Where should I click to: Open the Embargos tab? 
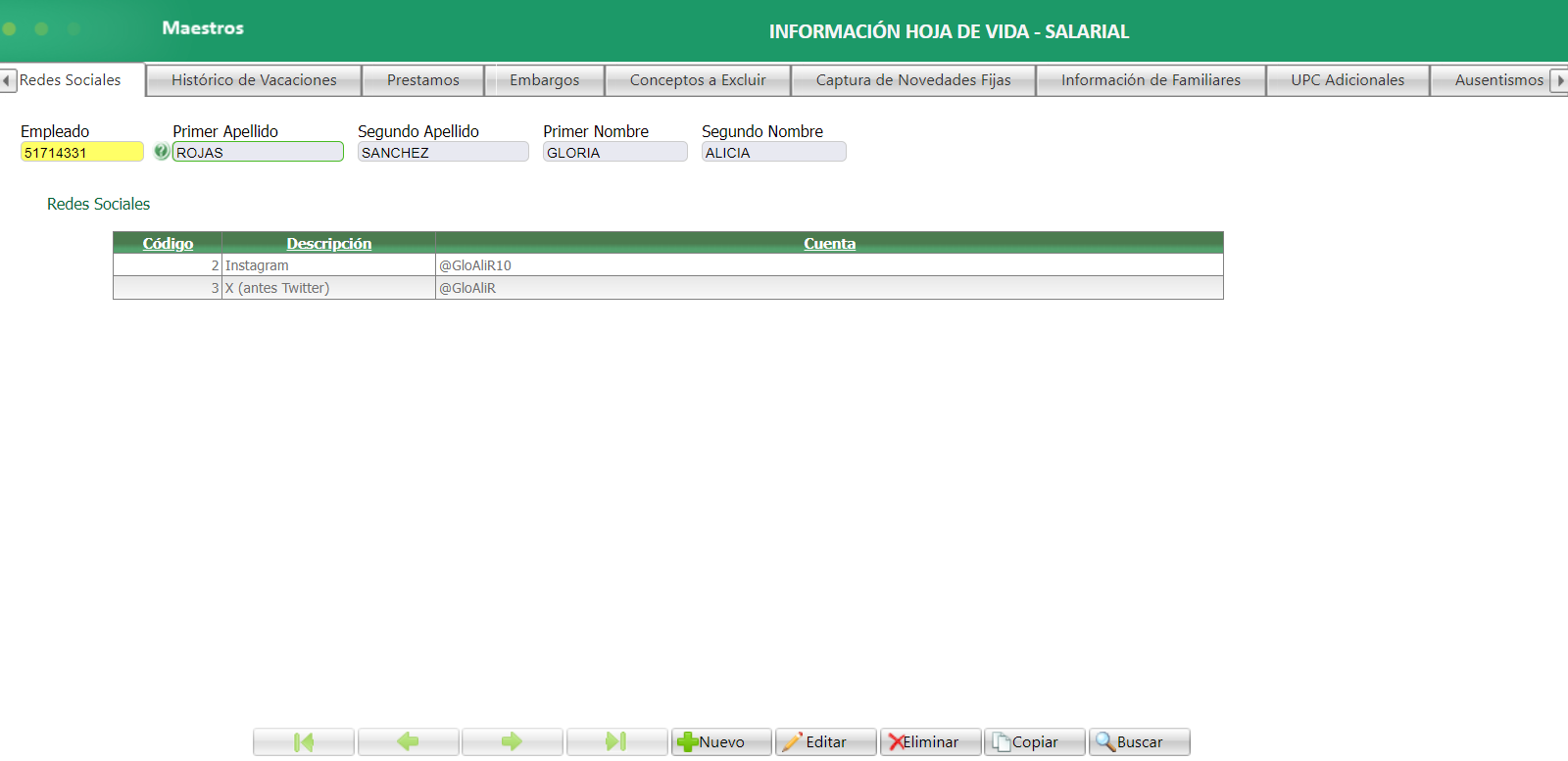tap(545, 80)
